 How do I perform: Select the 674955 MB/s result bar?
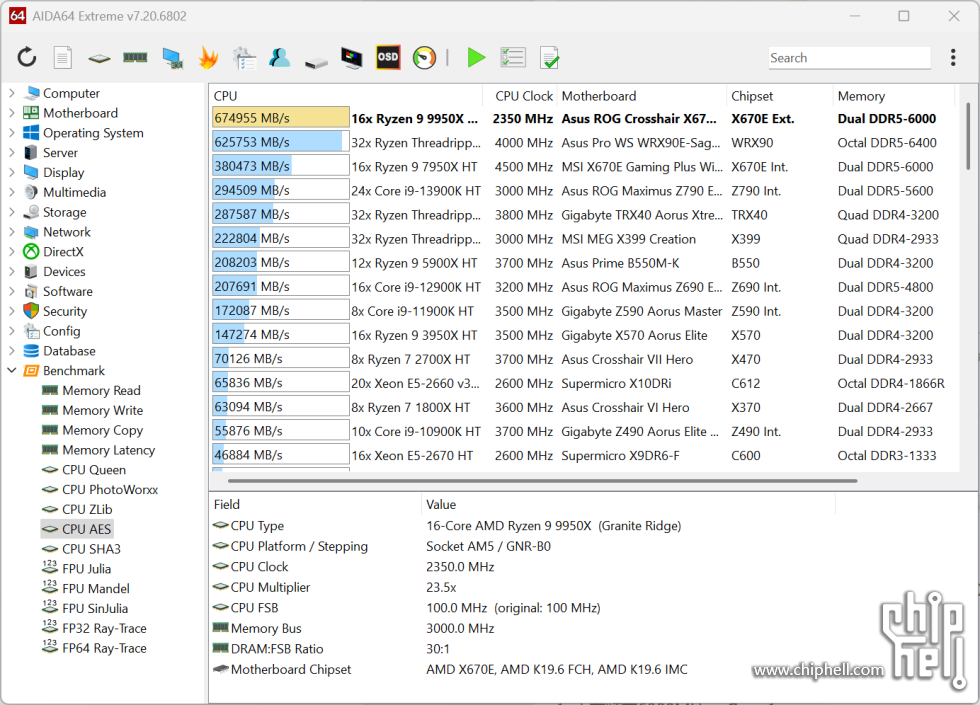281,118
